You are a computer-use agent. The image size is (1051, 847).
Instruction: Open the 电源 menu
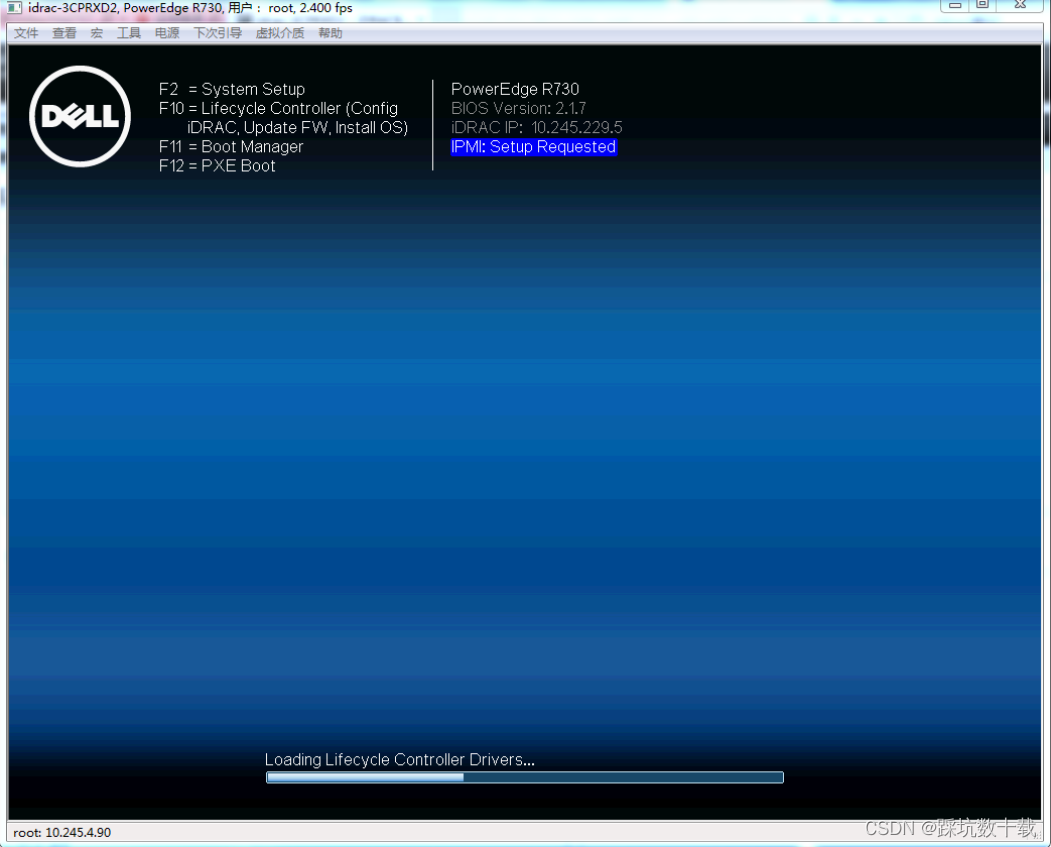167,33
